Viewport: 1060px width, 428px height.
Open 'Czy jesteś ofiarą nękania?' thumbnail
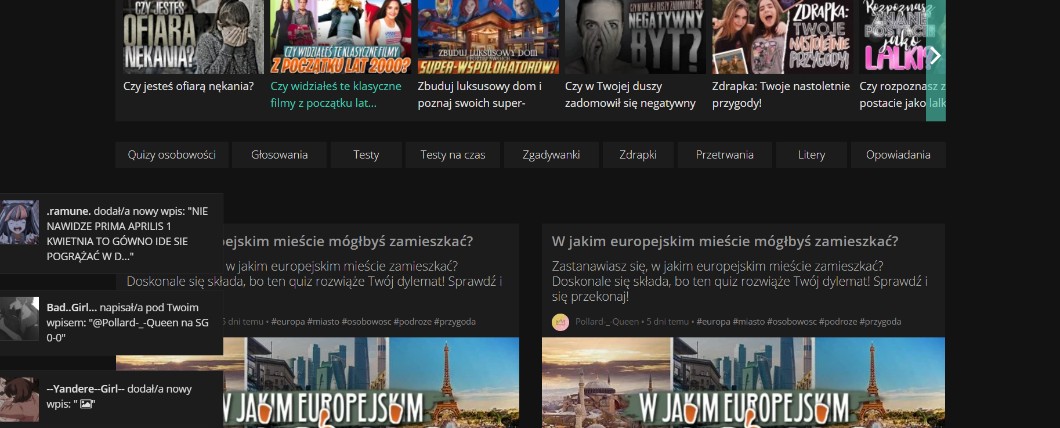pyautogui.click(x=193, y=37)
